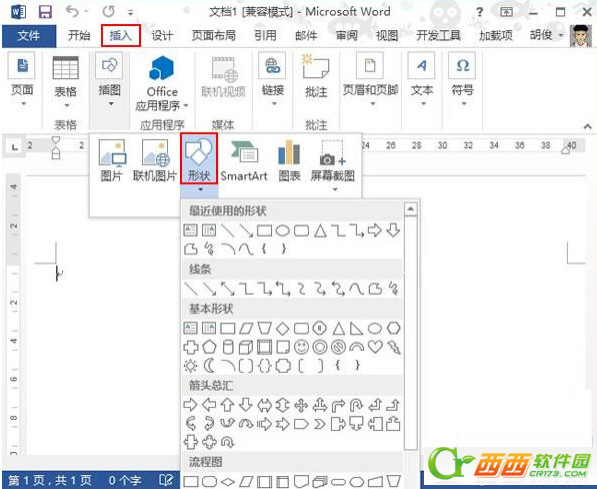Select the diamond shape in basic shapes

[x=283, y=328]
